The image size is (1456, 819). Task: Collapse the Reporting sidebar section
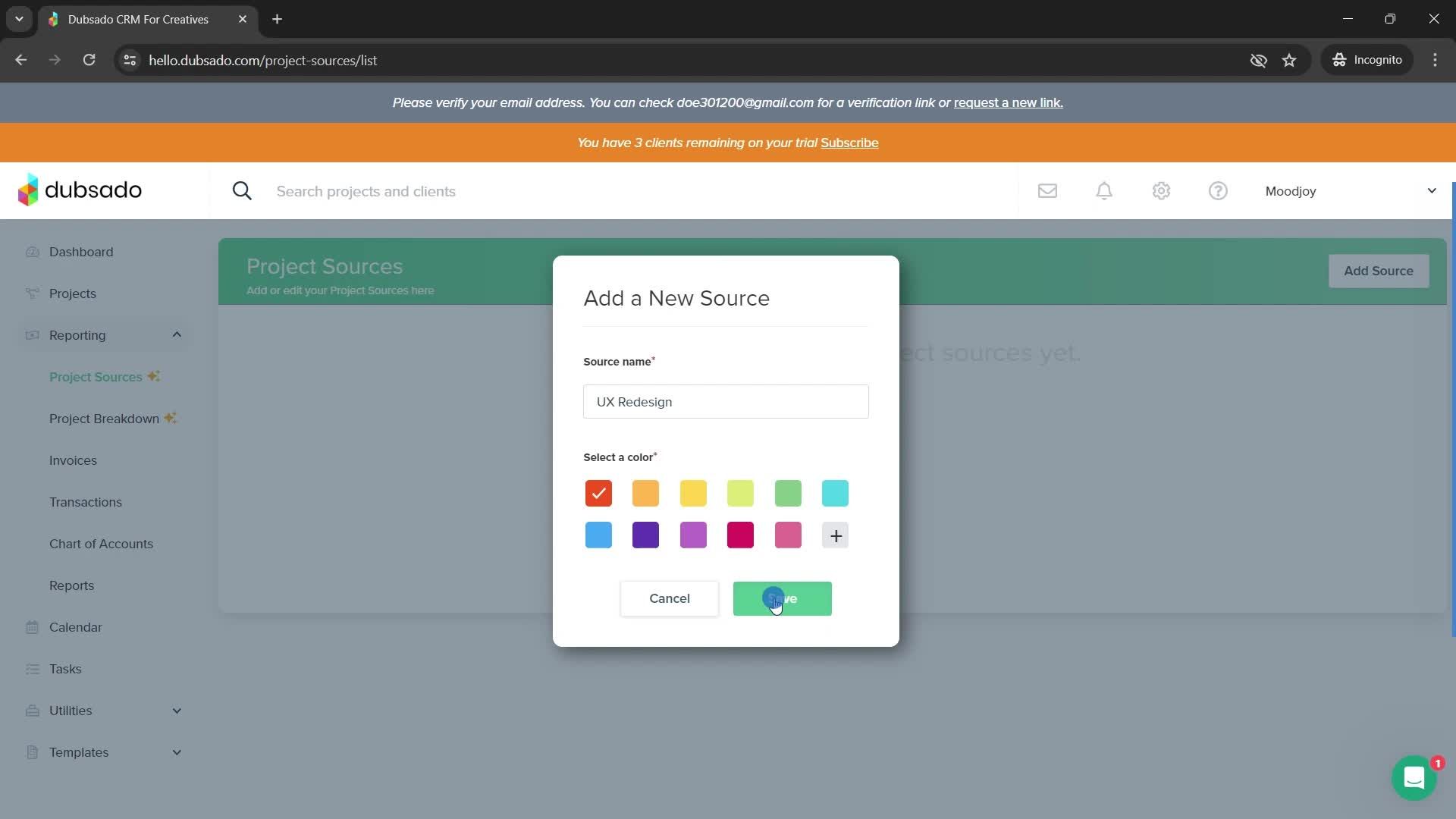(177, 335)
